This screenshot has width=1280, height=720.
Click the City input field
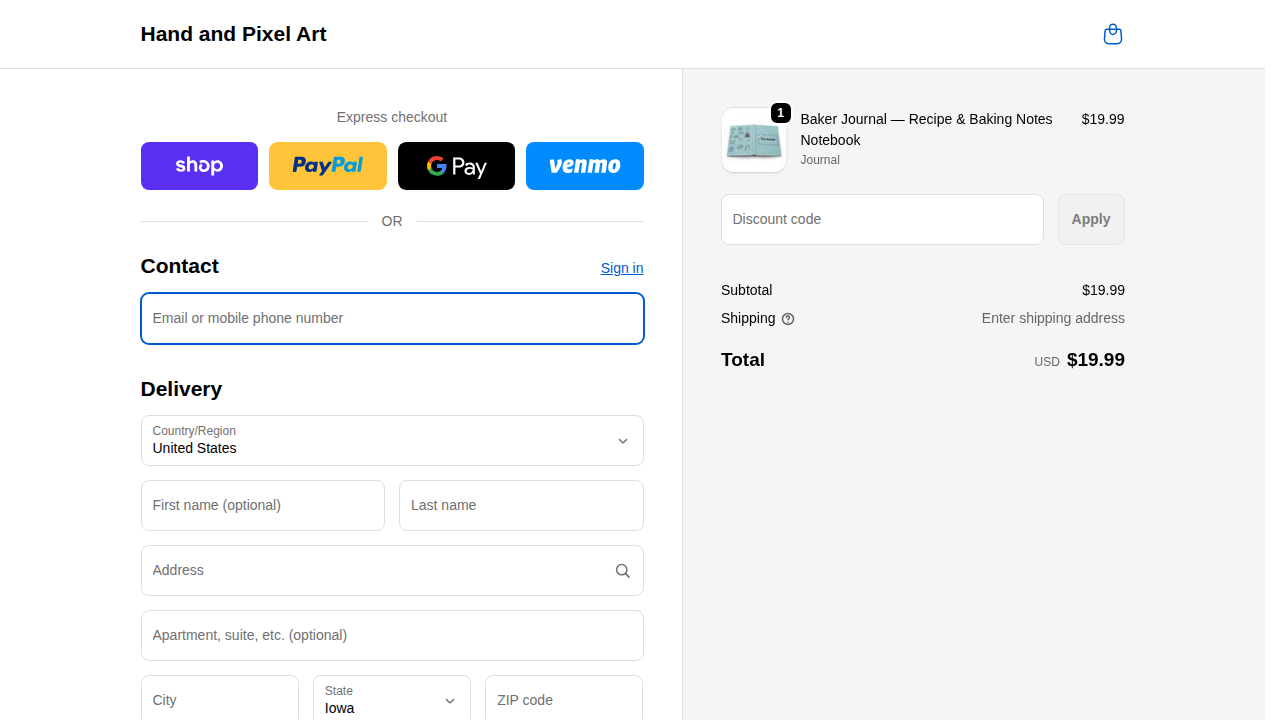pos(220,700)
